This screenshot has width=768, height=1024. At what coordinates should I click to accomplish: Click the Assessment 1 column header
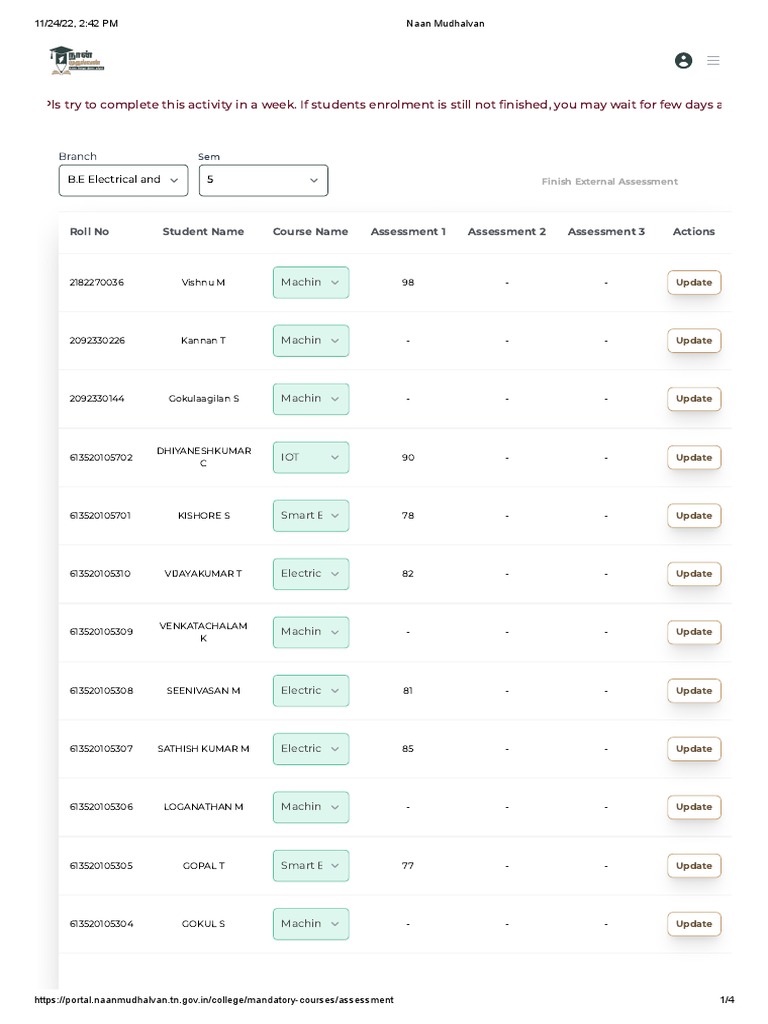[408, 232]
